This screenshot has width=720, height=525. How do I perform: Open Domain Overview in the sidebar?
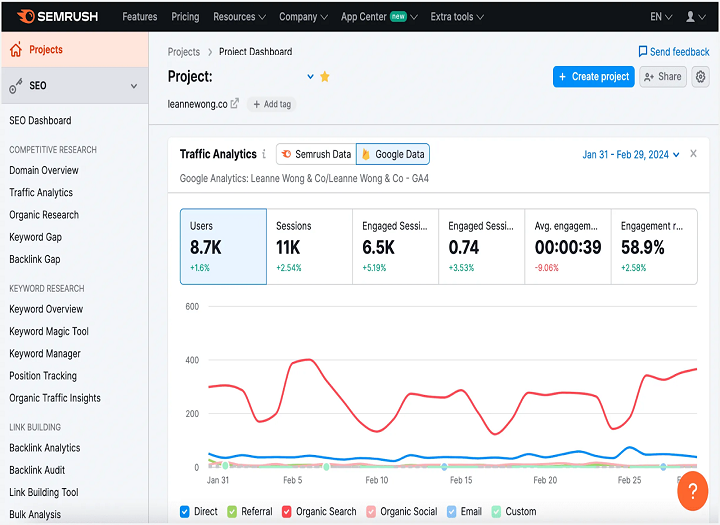point(44,170)
